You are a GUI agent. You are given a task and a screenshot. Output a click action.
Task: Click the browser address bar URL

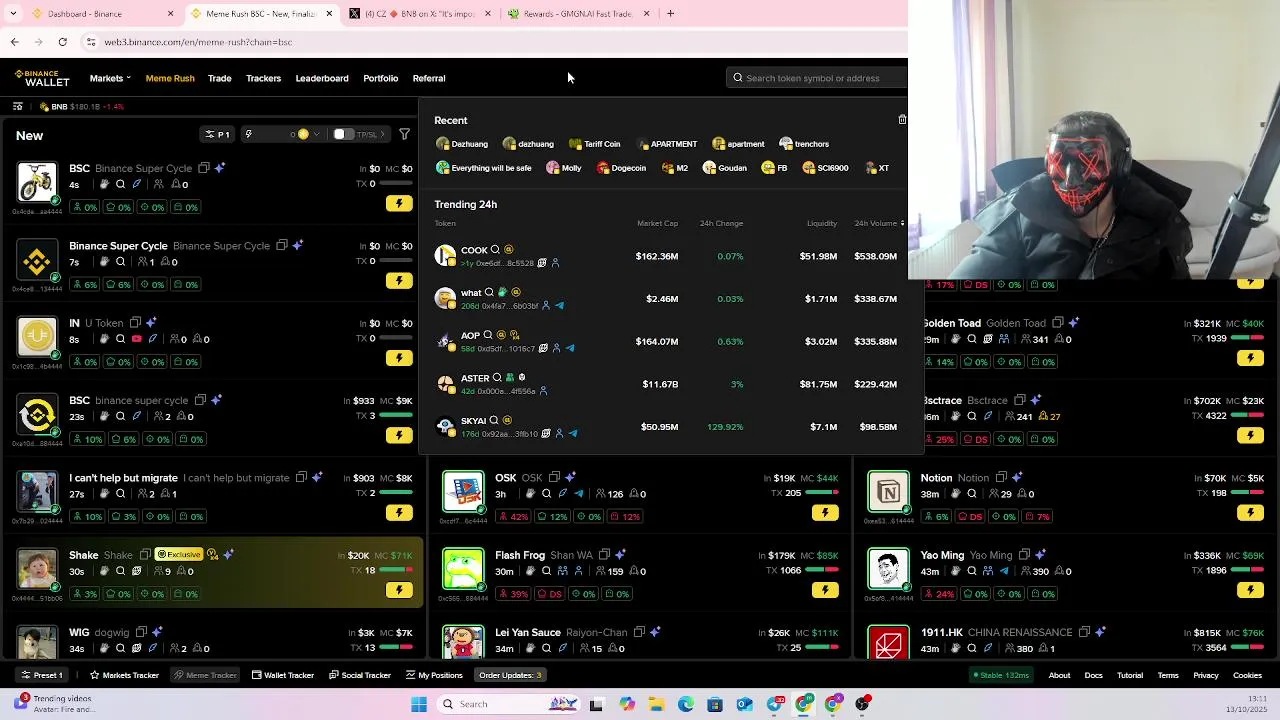(198, 42)
